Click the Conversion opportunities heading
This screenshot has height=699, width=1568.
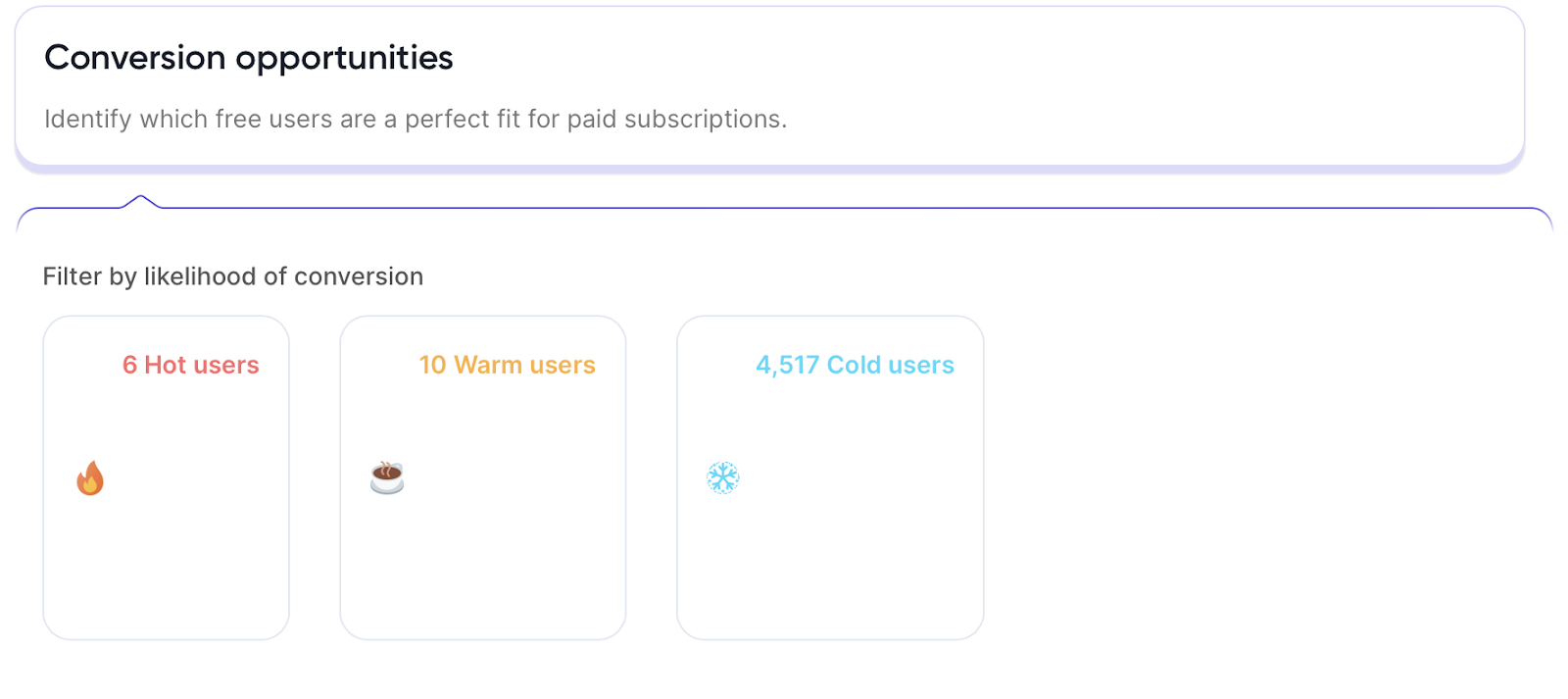pos(249,58)
